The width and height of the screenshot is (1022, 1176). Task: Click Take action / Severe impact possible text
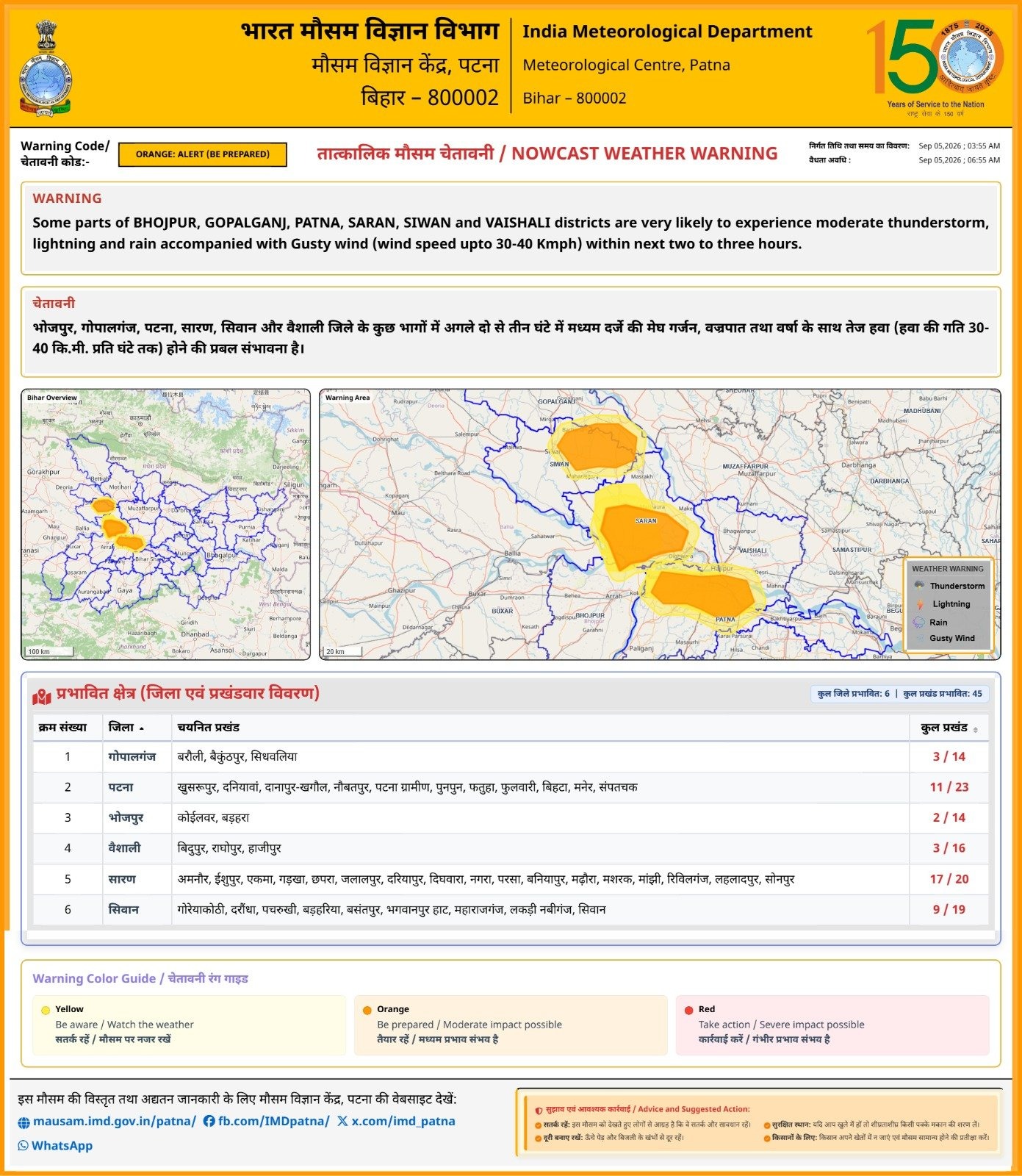(x=782, y=1025)
